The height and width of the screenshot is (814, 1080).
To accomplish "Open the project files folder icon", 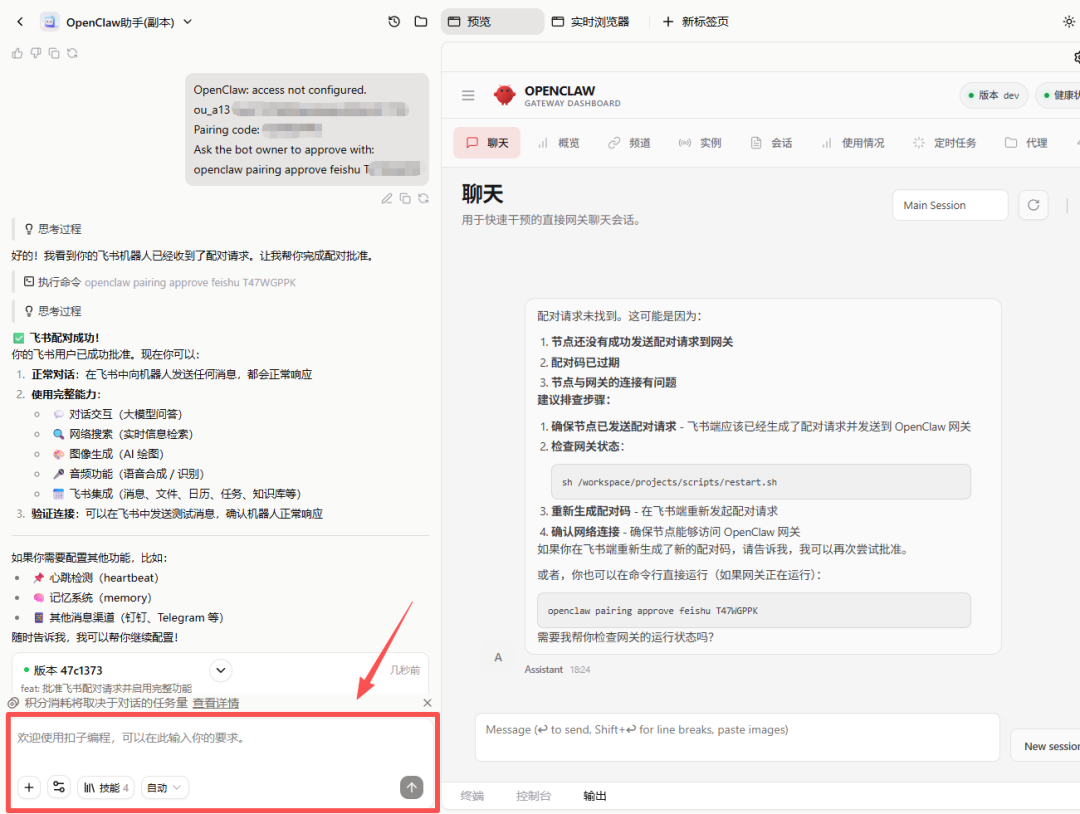I will (x=421, y=20).
